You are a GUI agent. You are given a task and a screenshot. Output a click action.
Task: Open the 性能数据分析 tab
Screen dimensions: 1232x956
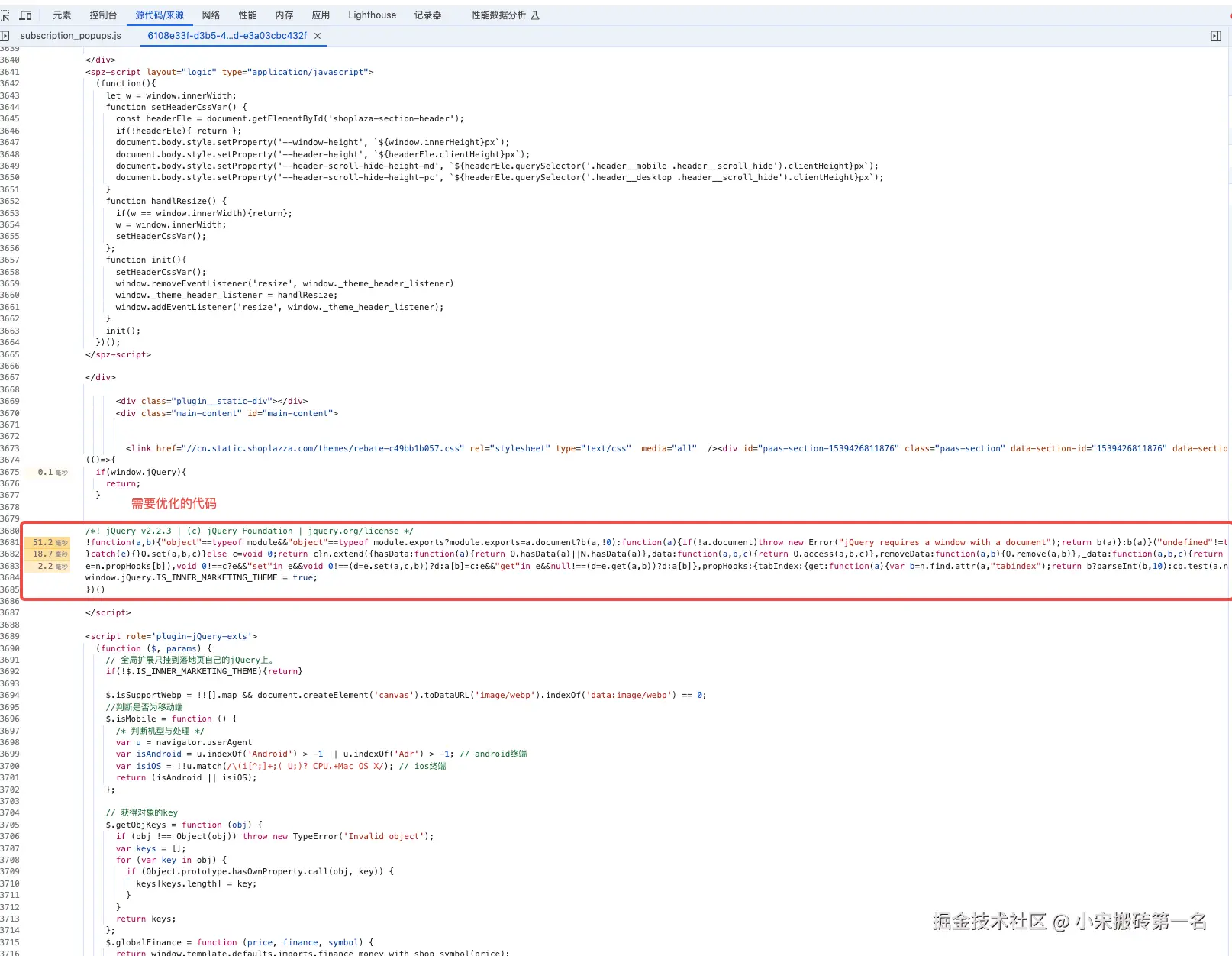pyautogui.click(x=498, y=15)
